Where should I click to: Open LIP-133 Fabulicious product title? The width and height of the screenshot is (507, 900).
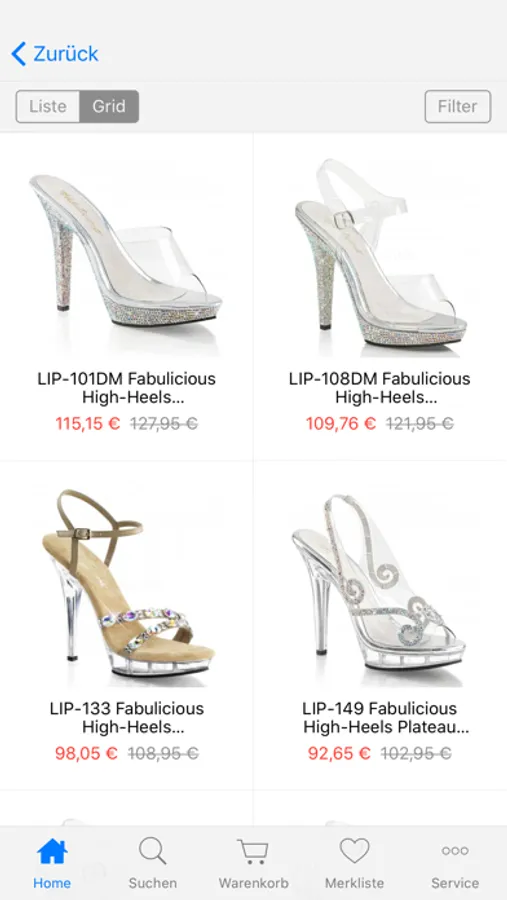click(x=126, y=717)
